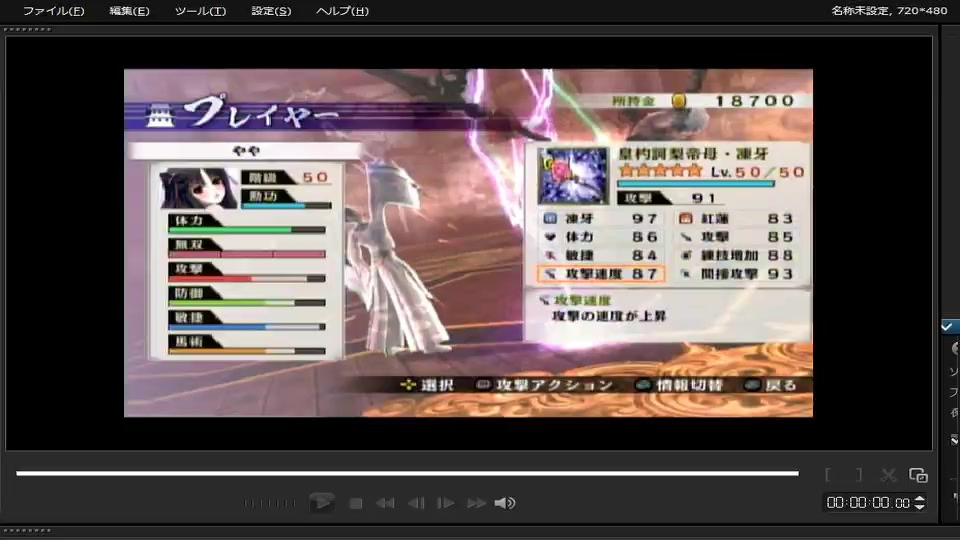The width and height of the screenshot is (960, 540).
Task: Click the rewind double-arrow button
Action: (385, 503)
